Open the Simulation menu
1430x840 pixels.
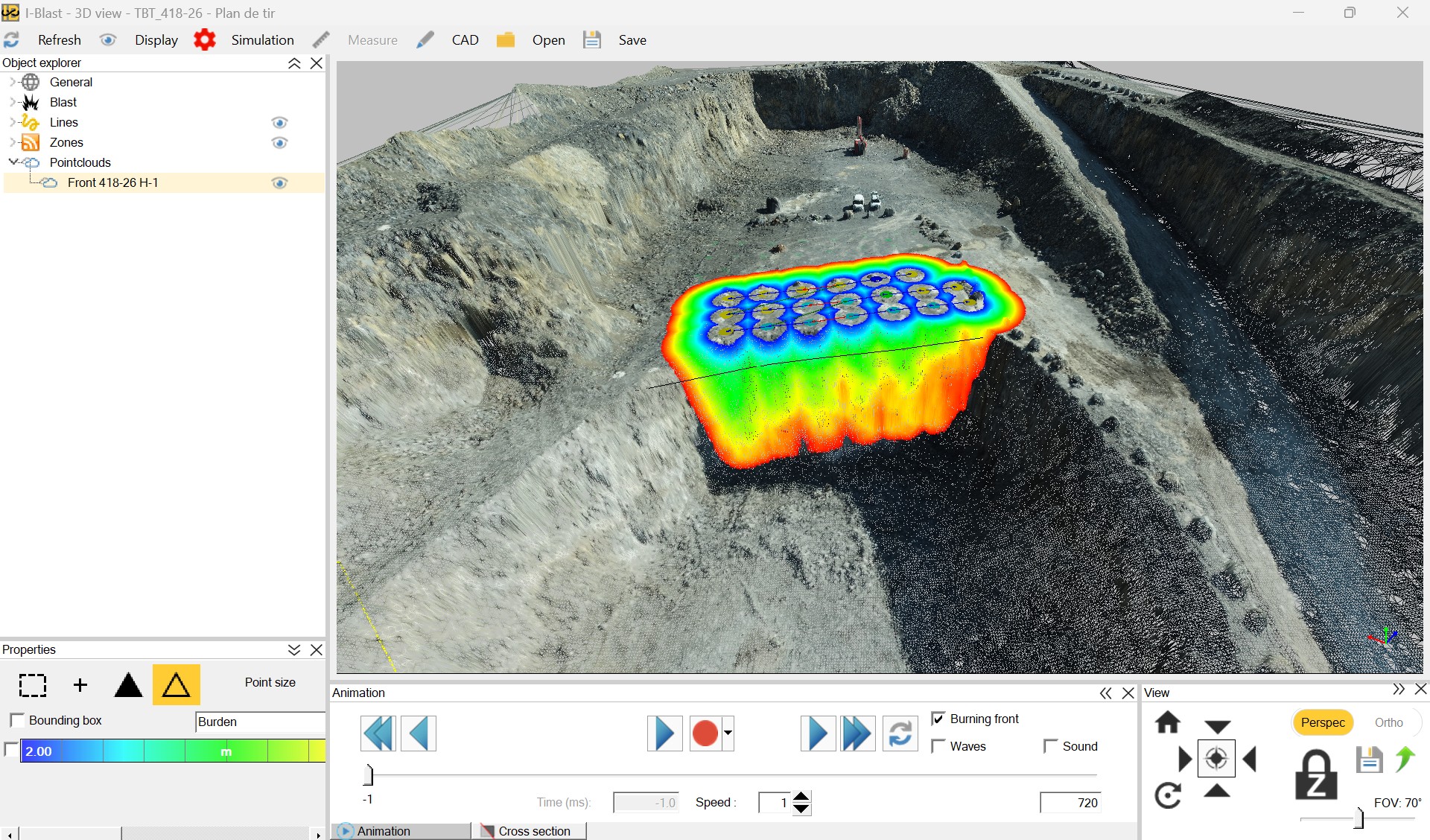(262, 40)
